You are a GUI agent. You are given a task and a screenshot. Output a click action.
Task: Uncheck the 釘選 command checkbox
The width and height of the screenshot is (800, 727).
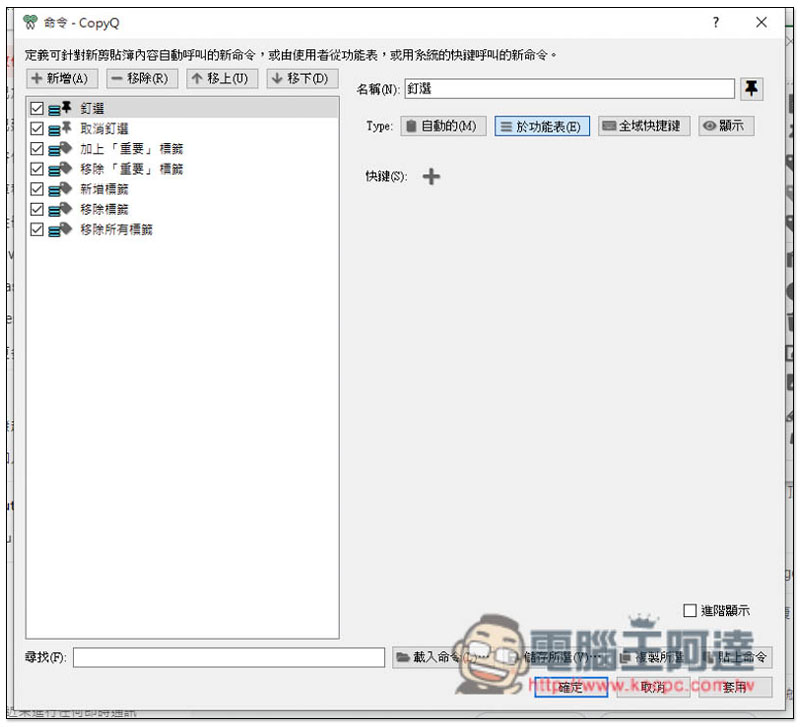(x=37, y=108)
